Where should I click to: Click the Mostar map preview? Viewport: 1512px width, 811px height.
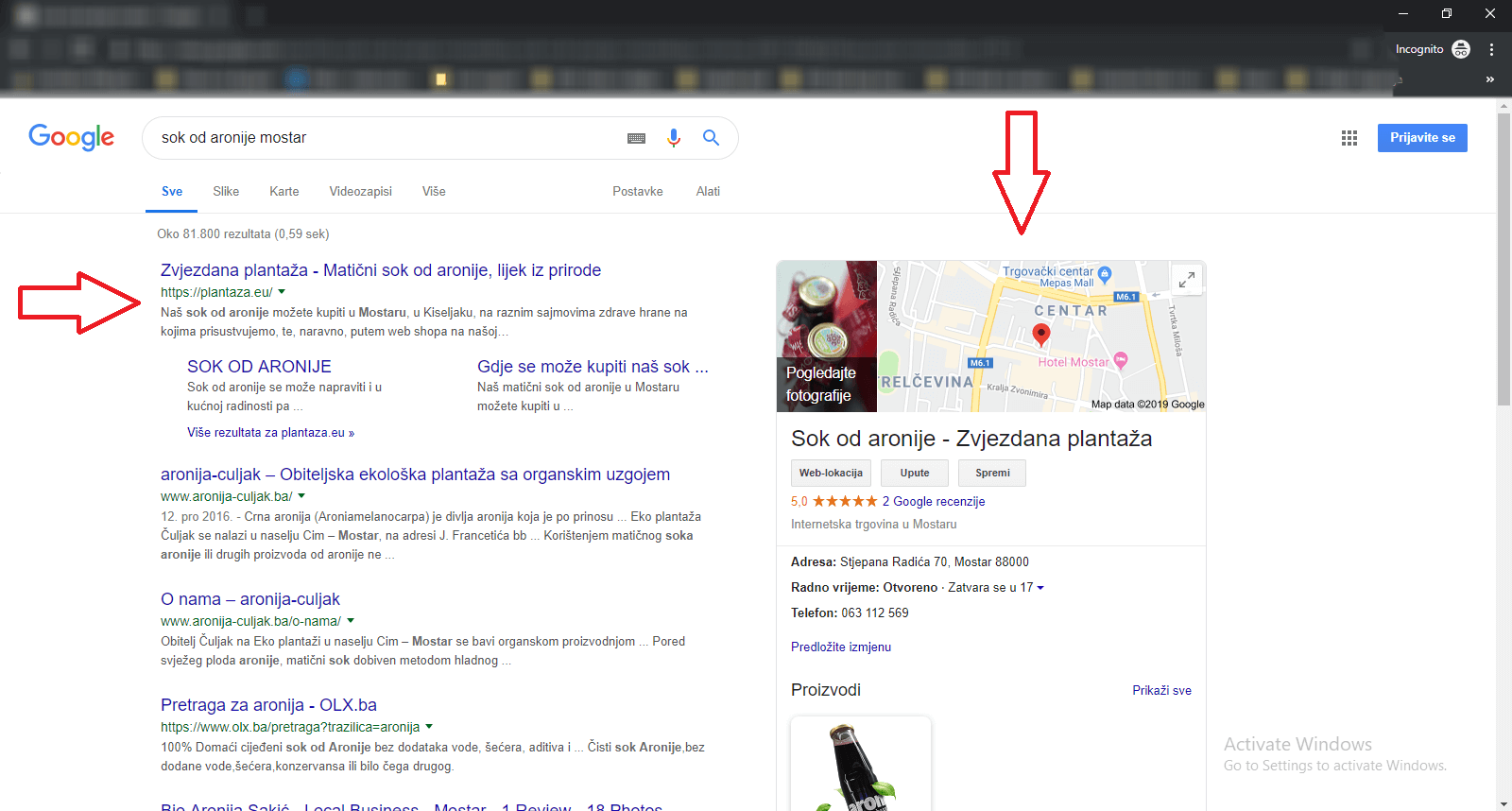coord(1041,336)
